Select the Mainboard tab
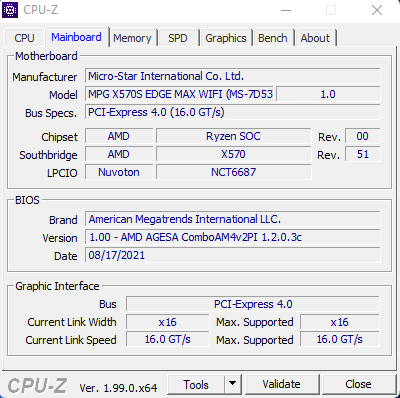This screenshot has height=398, width=400. click(x=77, y=37)
